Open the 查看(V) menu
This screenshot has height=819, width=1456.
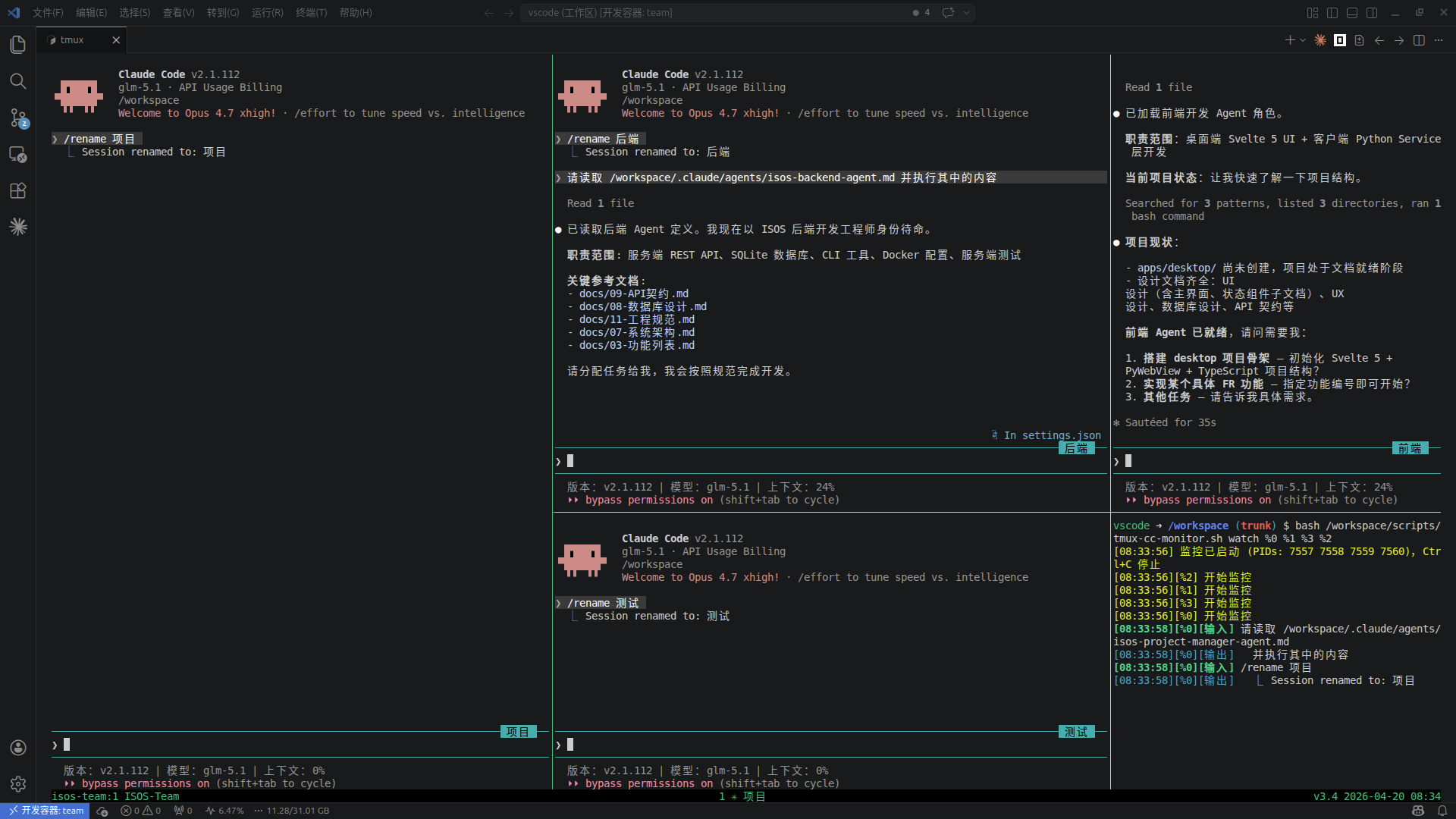click(178, 13)
